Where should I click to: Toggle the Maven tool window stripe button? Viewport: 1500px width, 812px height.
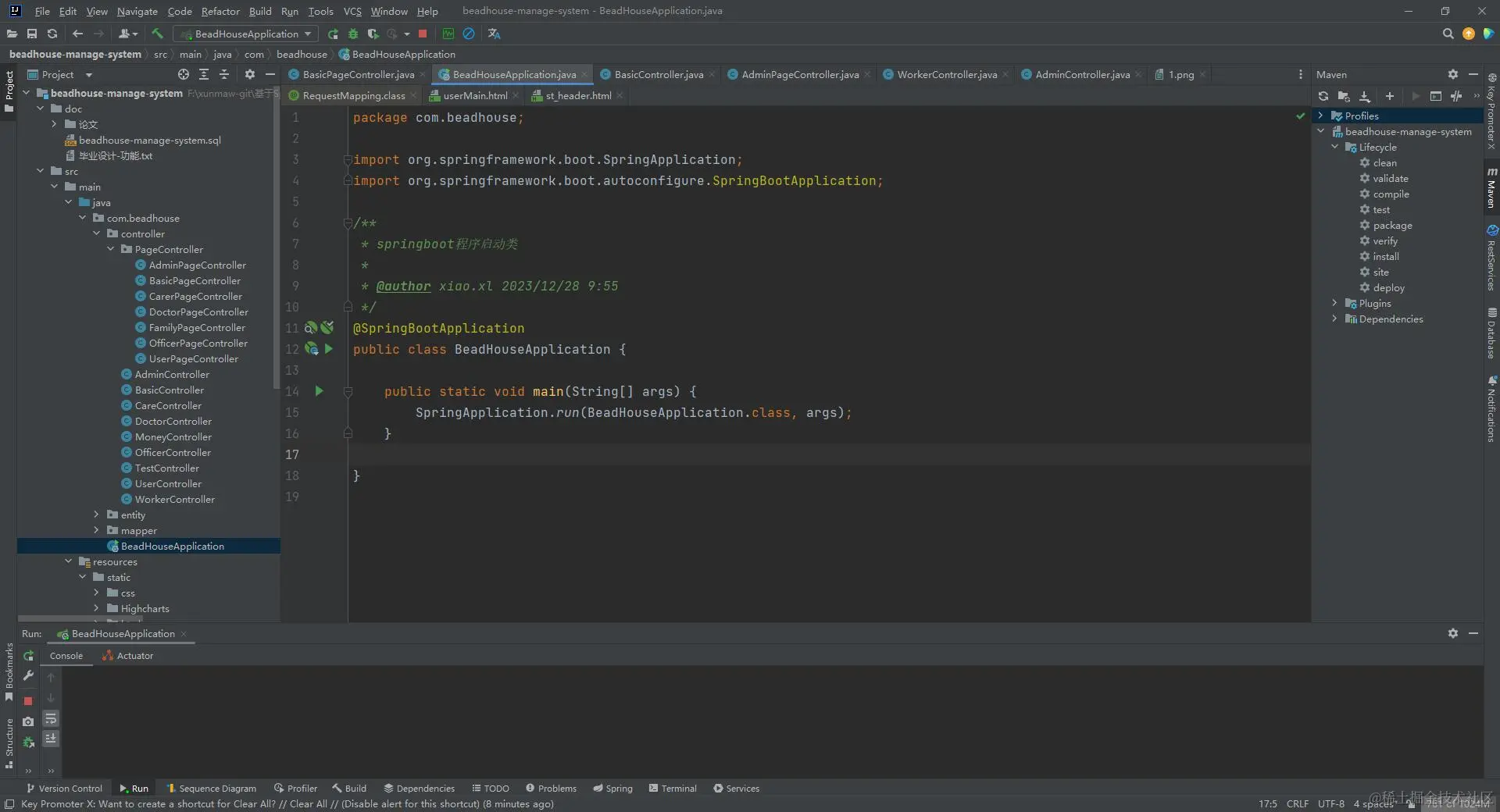pyautogui.click(x=1491, y=188)
